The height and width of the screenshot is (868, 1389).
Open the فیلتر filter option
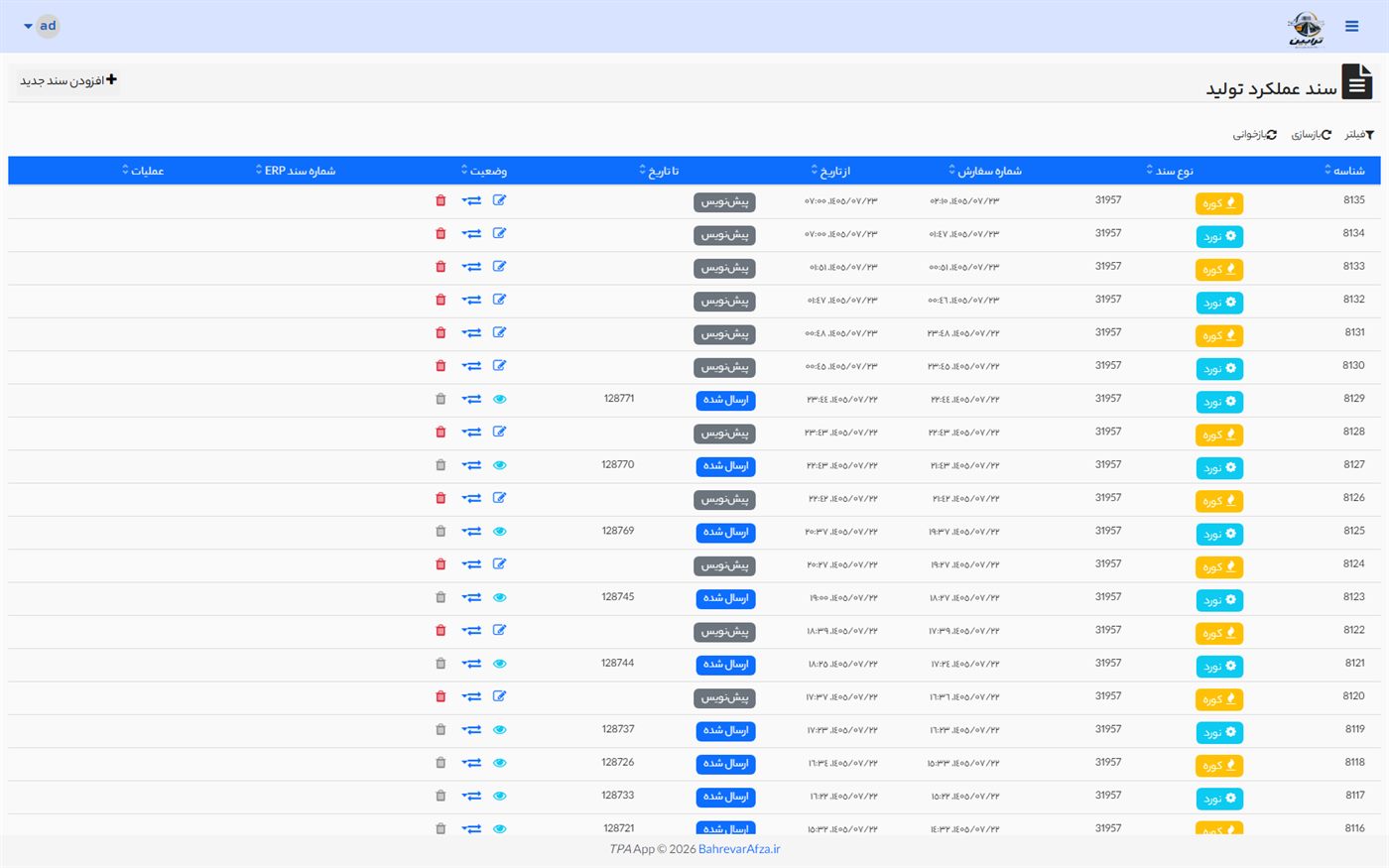(1359, 135)
